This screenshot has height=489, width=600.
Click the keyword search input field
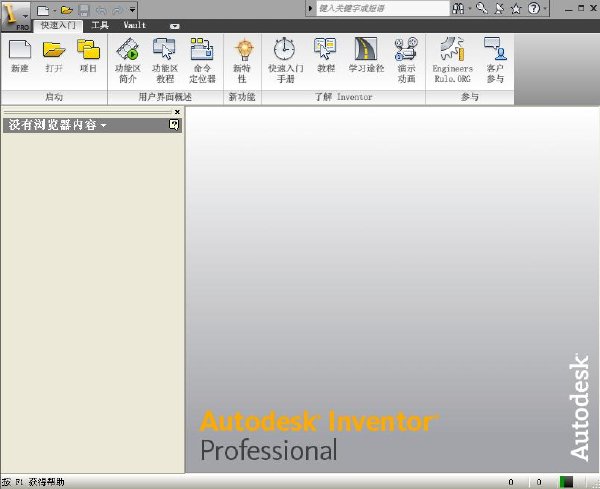point(383,8)
